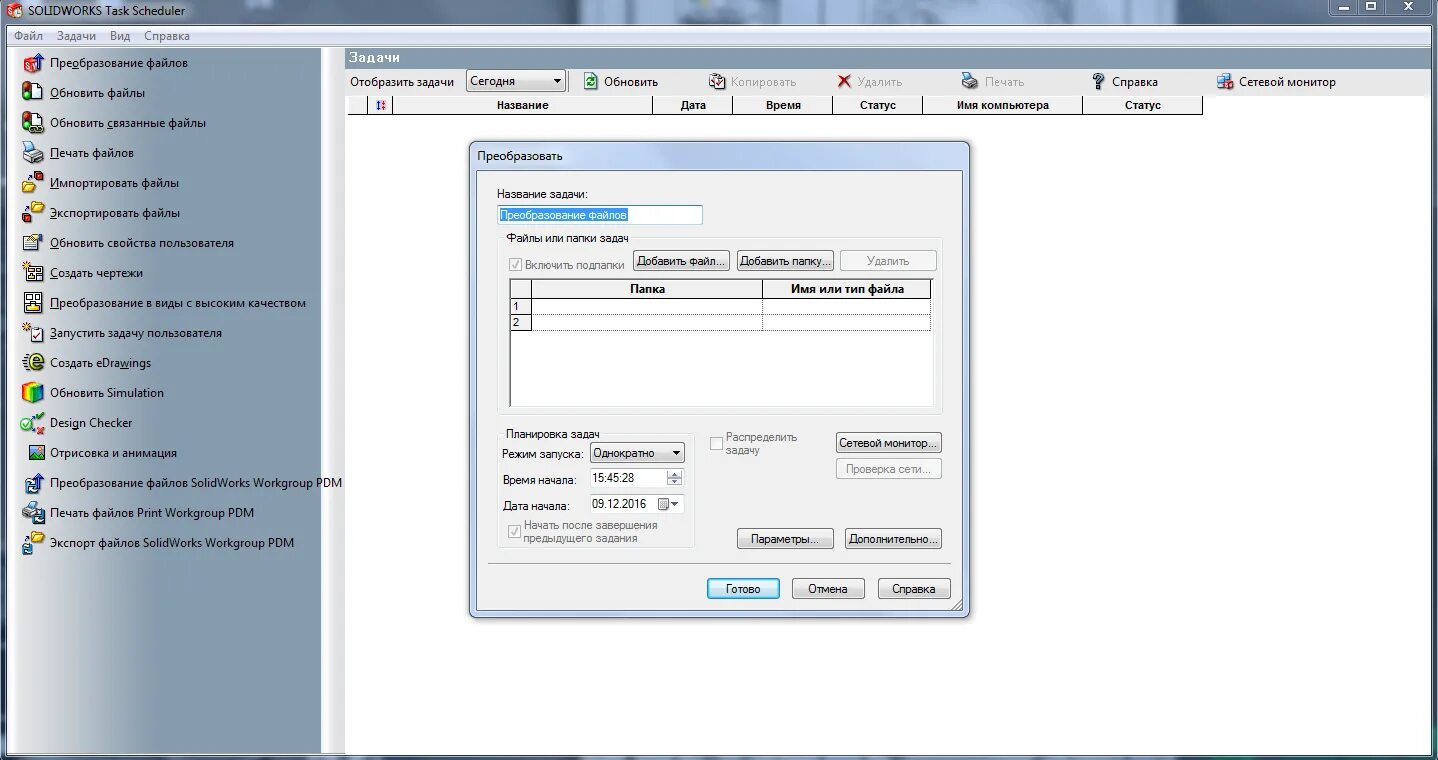Click the Импортировать файлы icon
Image resolution: width=1438 pixels, height=760 pixels.
point(33,183)
